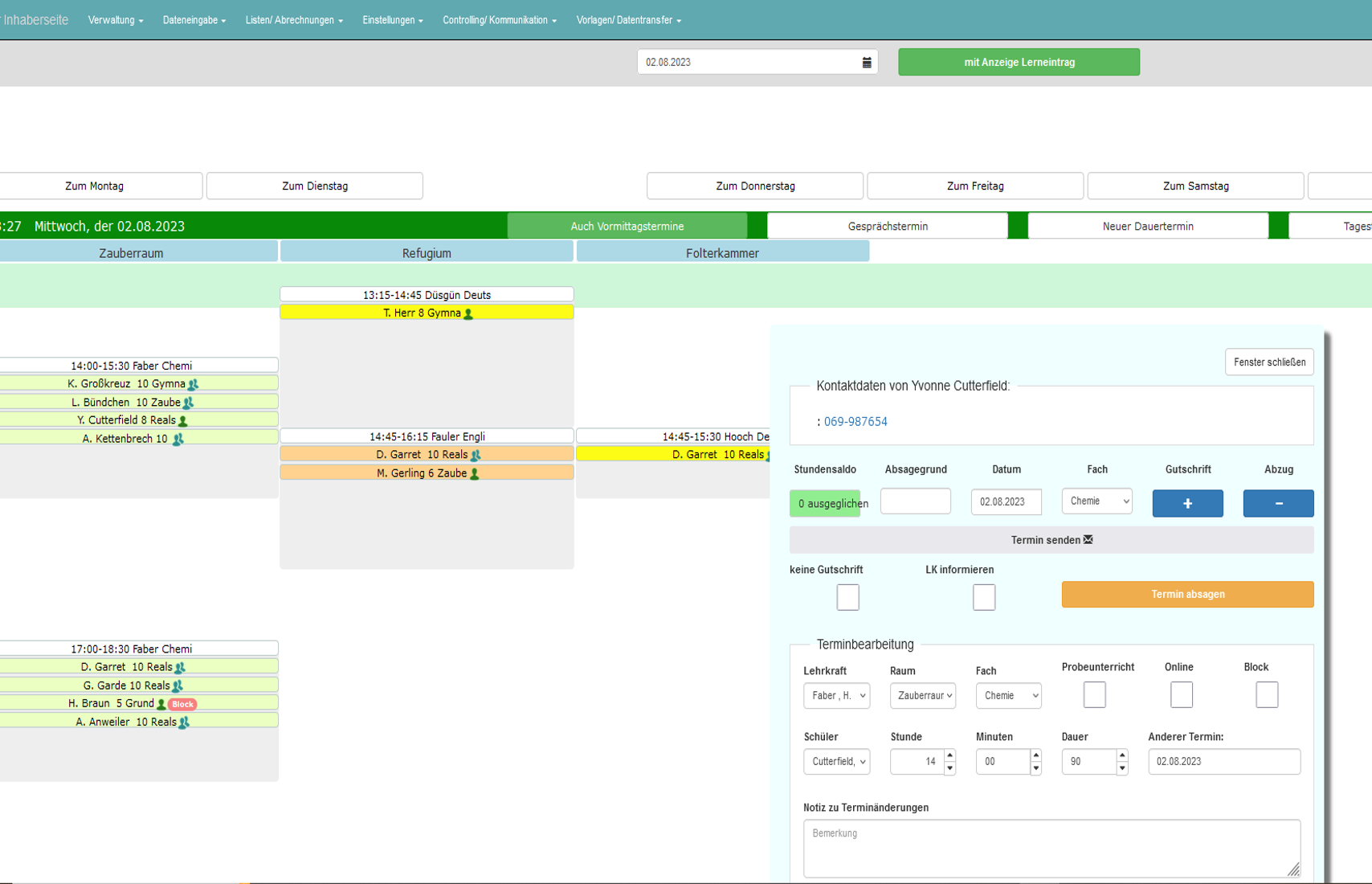Click person icon next to T. Herr

tap(468, 313)
